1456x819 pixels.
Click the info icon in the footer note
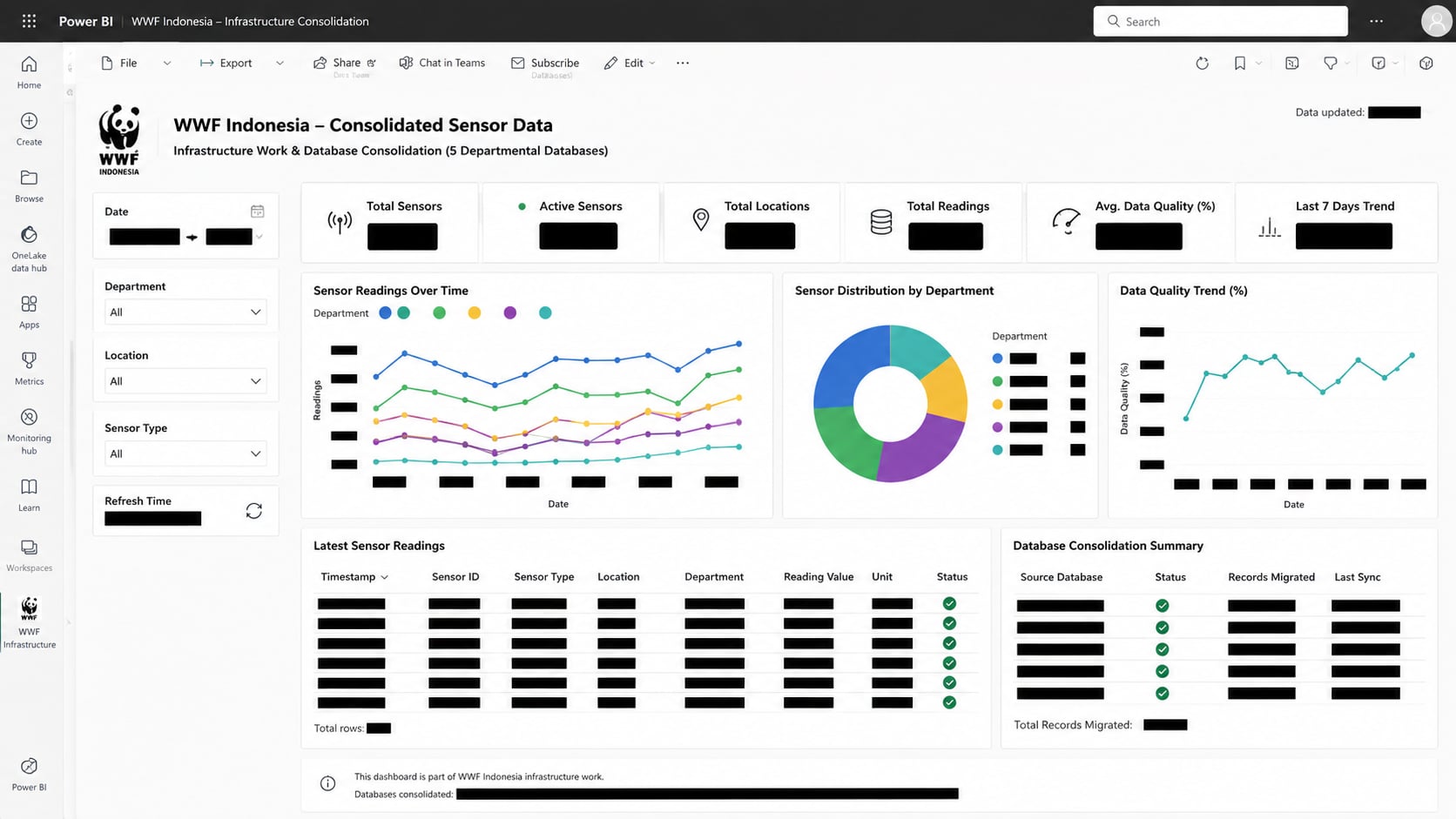coord(327,783)
